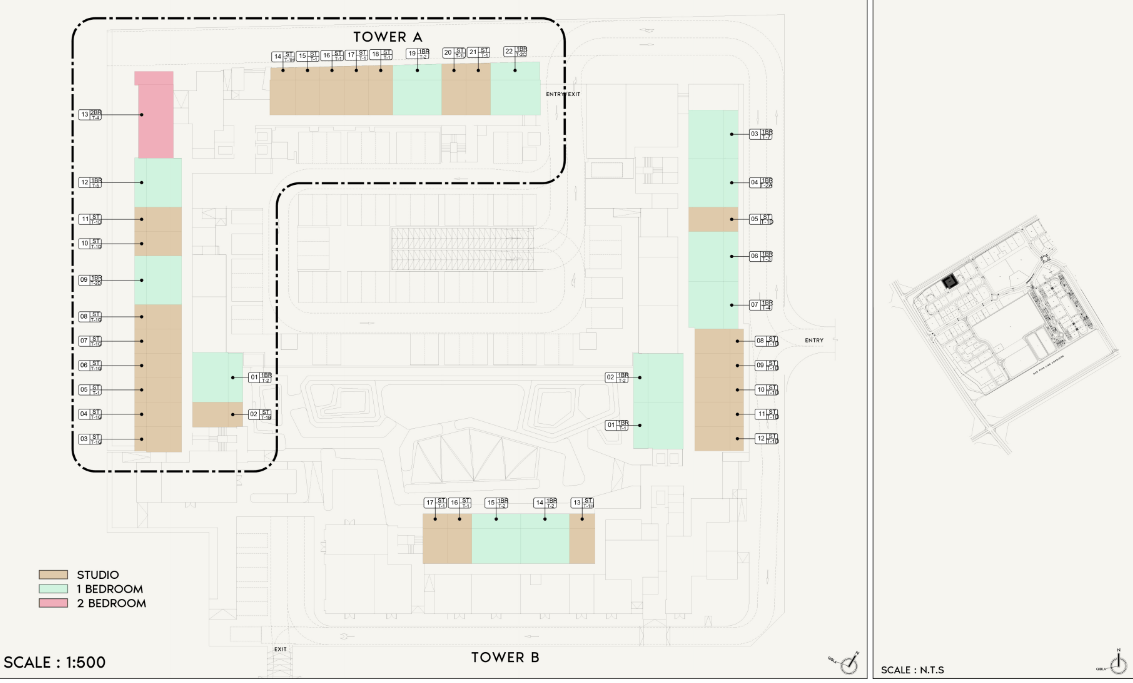Click the black highlighted block in key plan
Image resolution: width=1133 pixels, height=683 pixels.
click(949, 281)
